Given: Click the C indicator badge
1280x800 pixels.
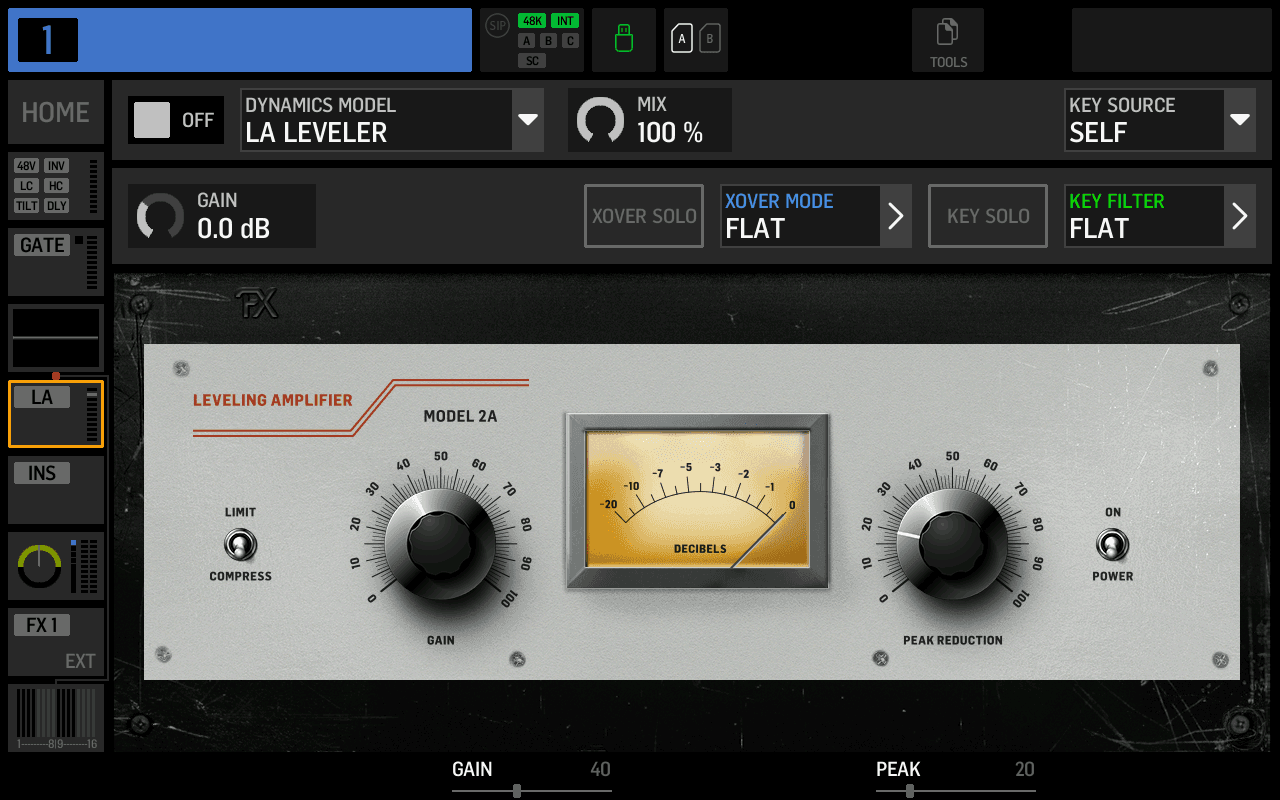Looking at the screenshot, I should tap(570, 41).
